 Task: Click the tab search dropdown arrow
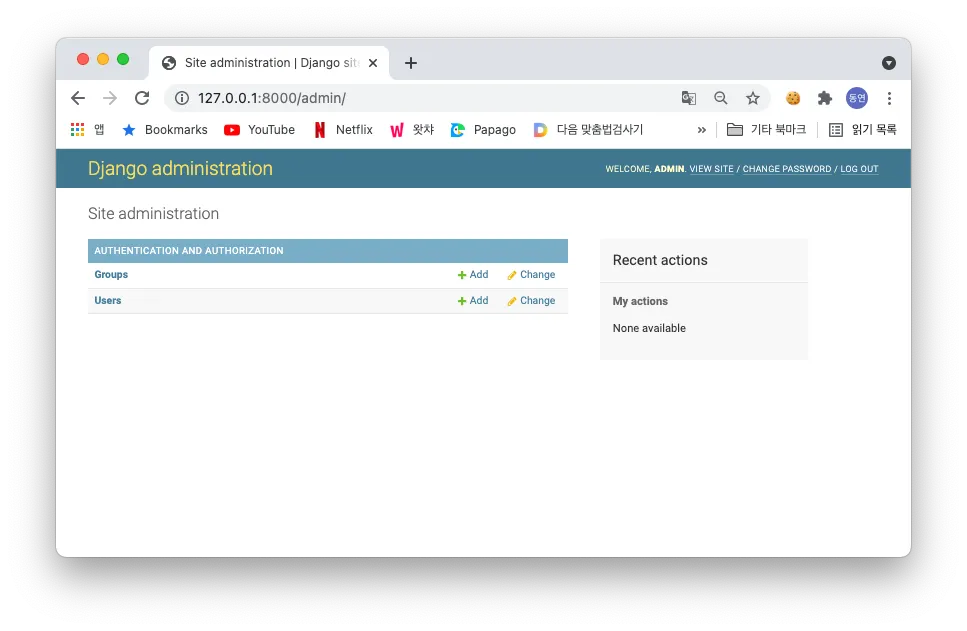(x=889, y=63)
